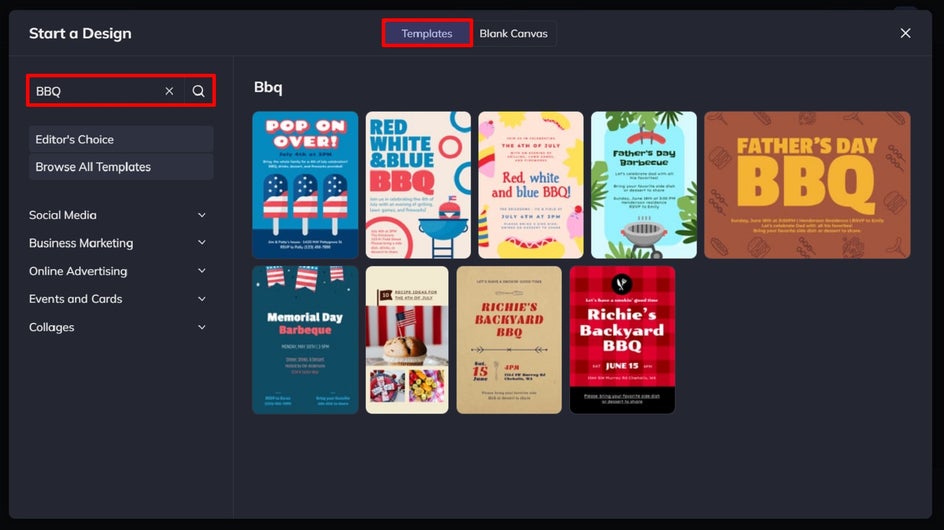Choose the Red White & Blue BBQ template
This screenshot has width=944, height=530.
pyautogui.click(x=418, y=185)
